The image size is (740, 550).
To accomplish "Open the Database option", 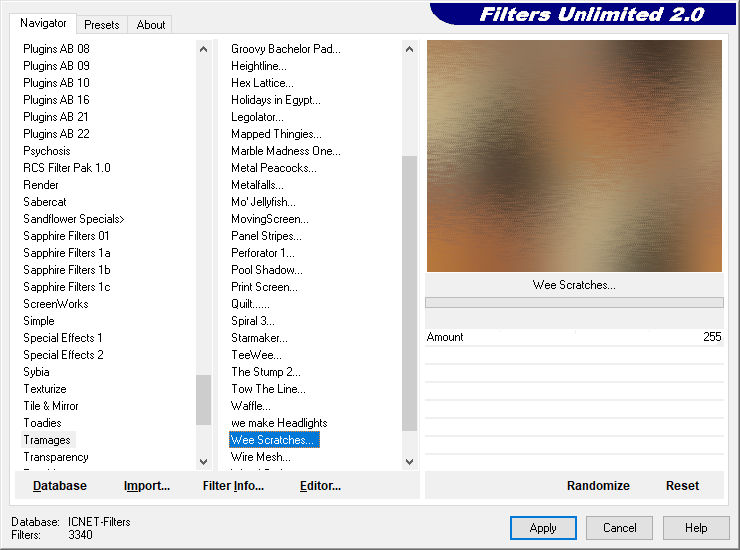I will (x=60, y=486).
